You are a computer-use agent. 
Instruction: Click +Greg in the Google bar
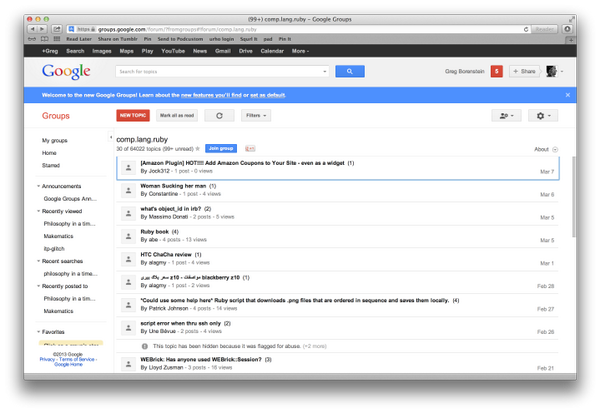50,51
